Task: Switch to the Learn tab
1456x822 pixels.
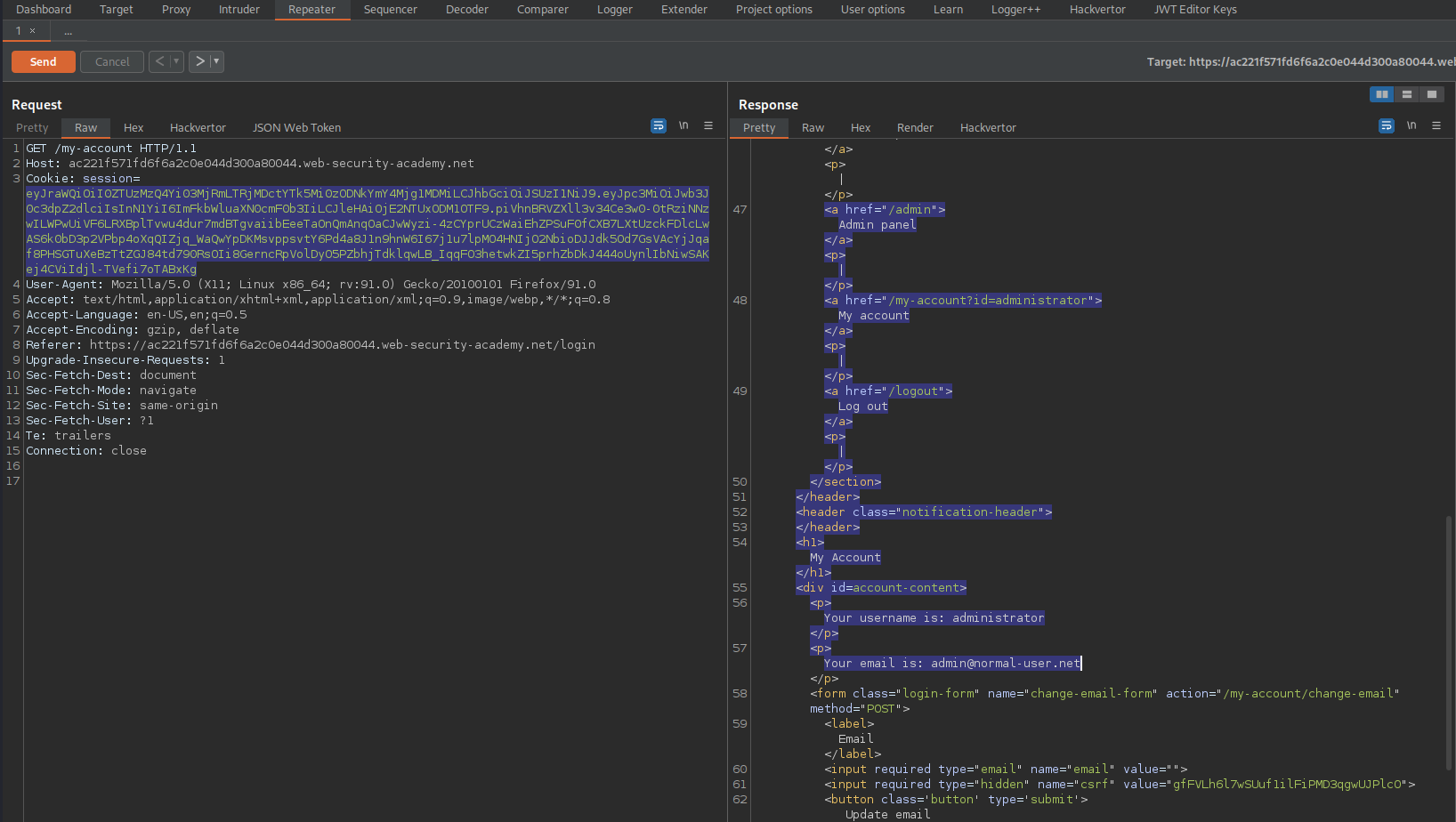Action: point(949,10)
